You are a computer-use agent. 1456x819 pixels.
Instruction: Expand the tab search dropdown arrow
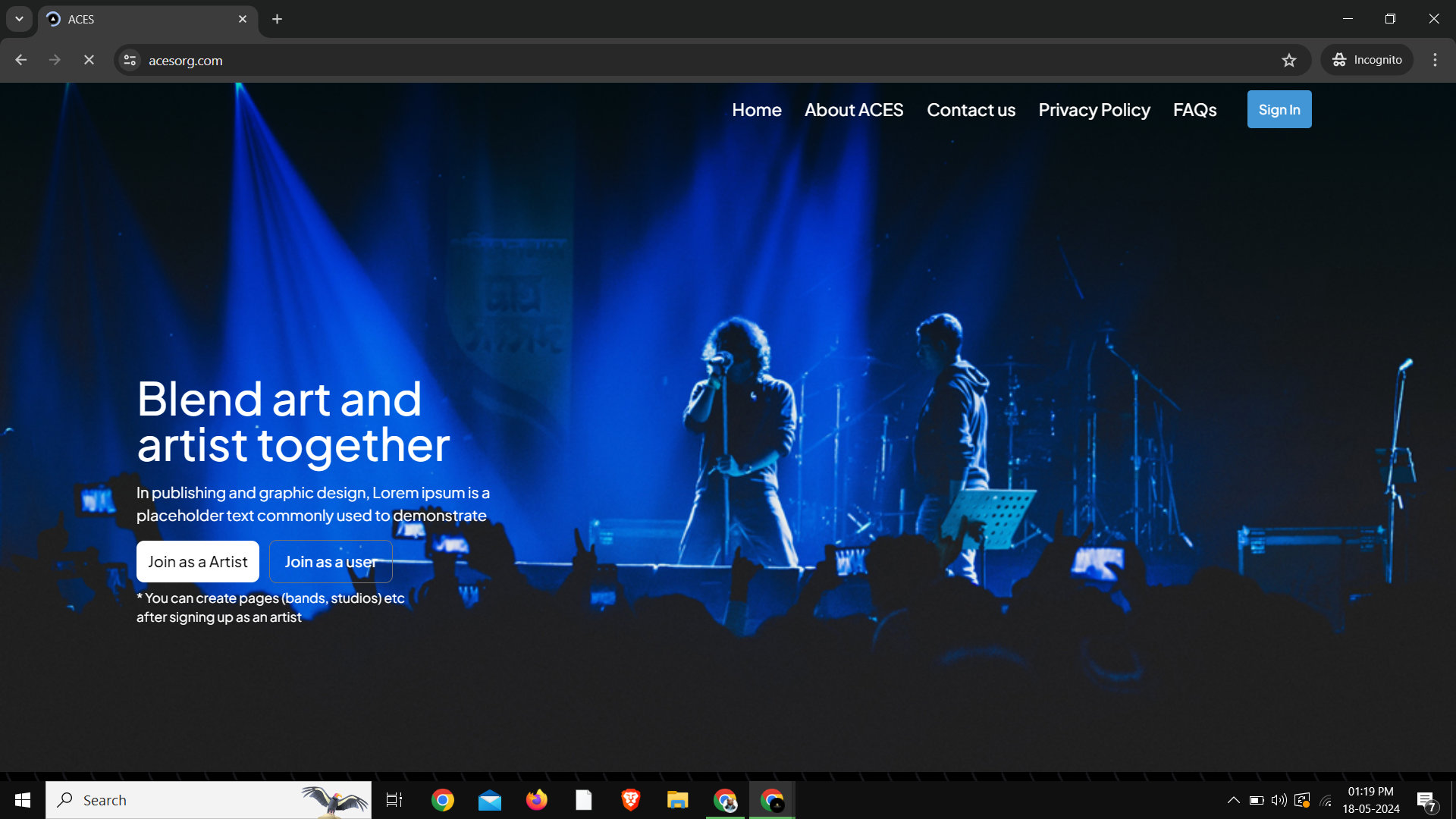pyautogui.click(x=19, y=19)
